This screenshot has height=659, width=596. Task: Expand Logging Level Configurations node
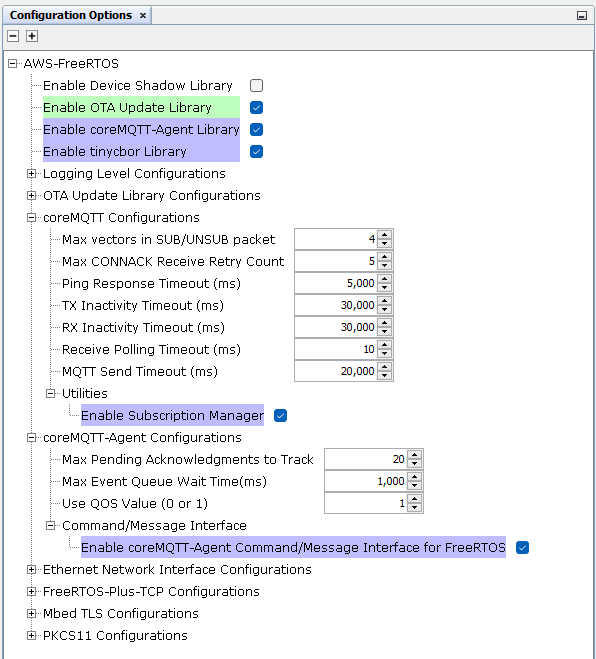coord(31,174)
